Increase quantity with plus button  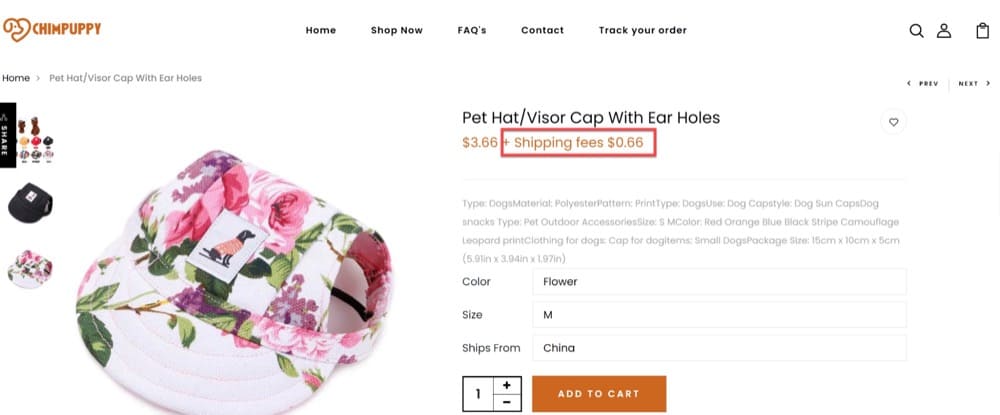[507, 385]
